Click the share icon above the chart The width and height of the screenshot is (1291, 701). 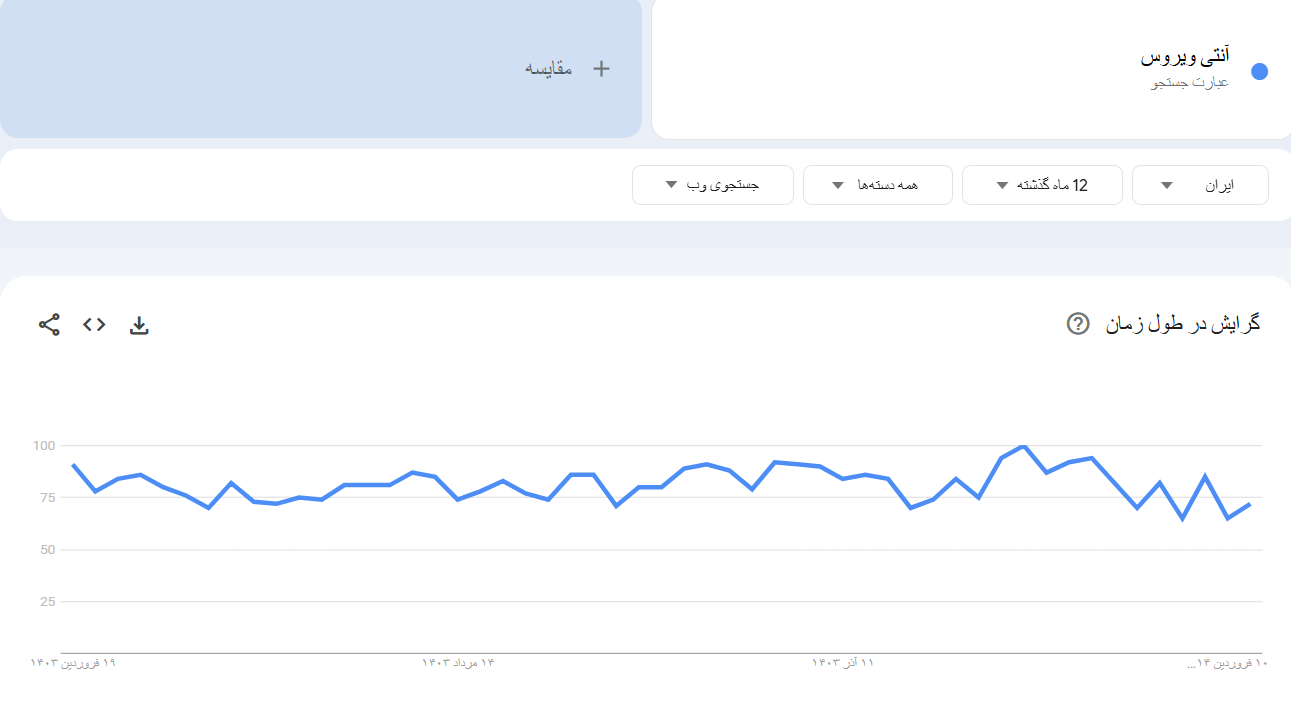click(49, 324)
